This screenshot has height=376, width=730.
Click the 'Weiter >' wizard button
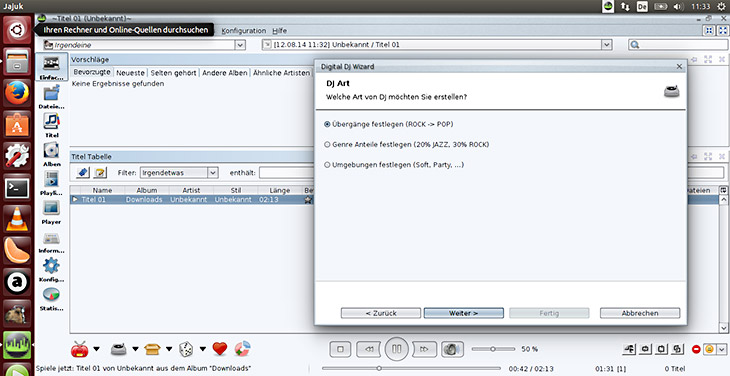pyautogui.click(x=464, y=313)
